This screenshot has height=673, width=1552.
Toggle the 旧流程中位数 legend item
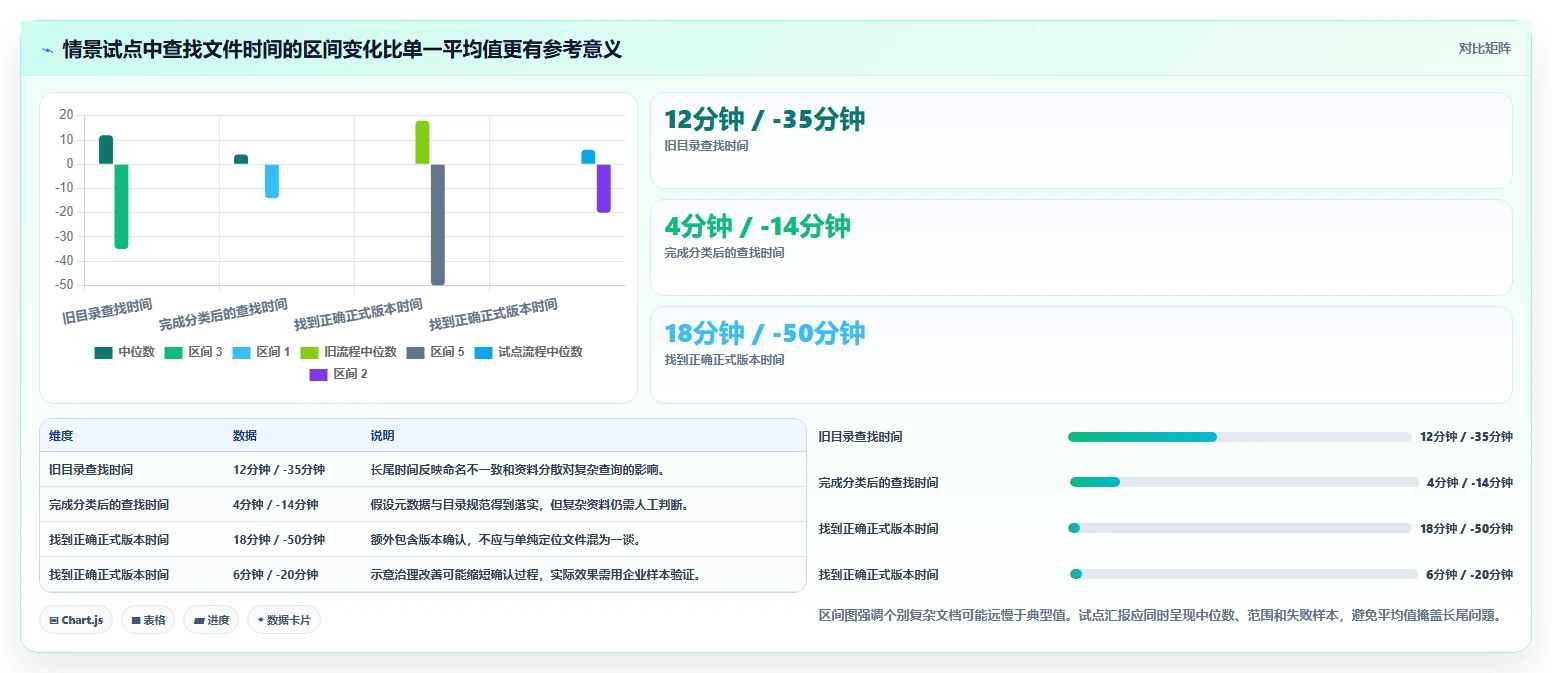tap(349, 352)
